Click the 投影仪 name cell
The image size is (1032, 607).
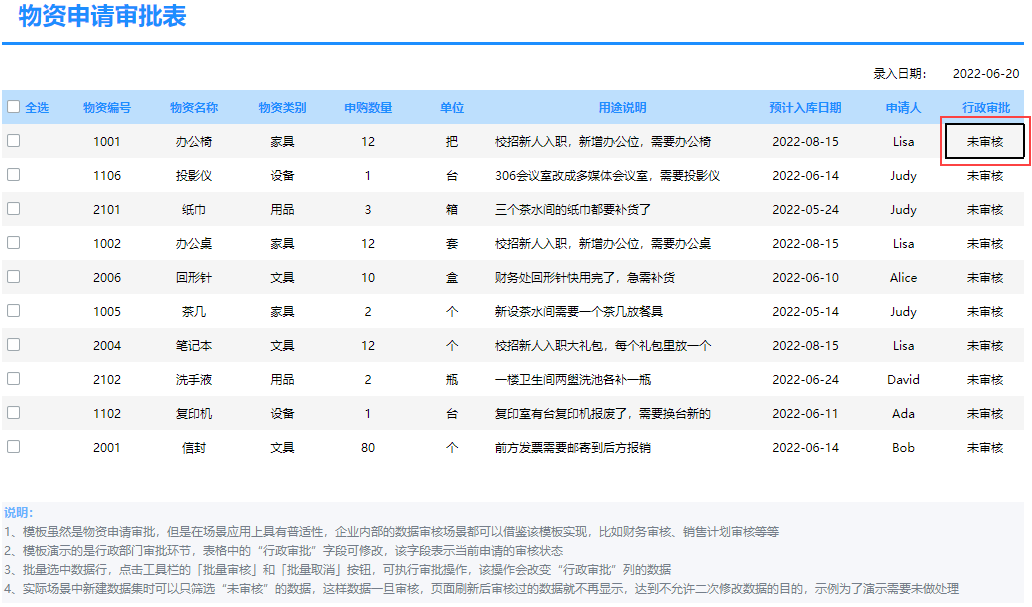194,176
